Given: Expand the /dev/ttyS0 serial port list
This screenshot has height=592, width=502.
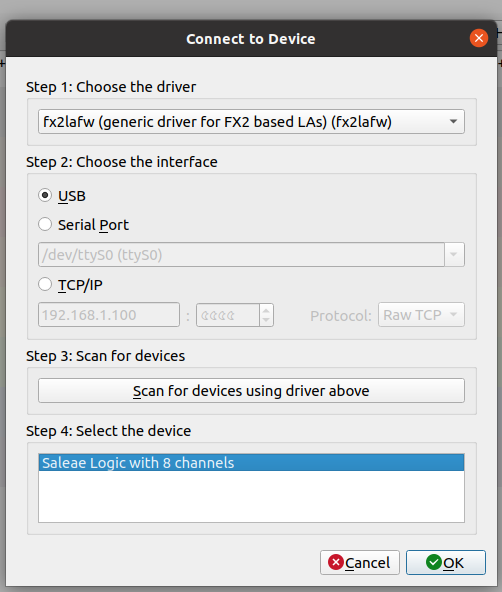Looking at the screenshot, I should 251,254.
